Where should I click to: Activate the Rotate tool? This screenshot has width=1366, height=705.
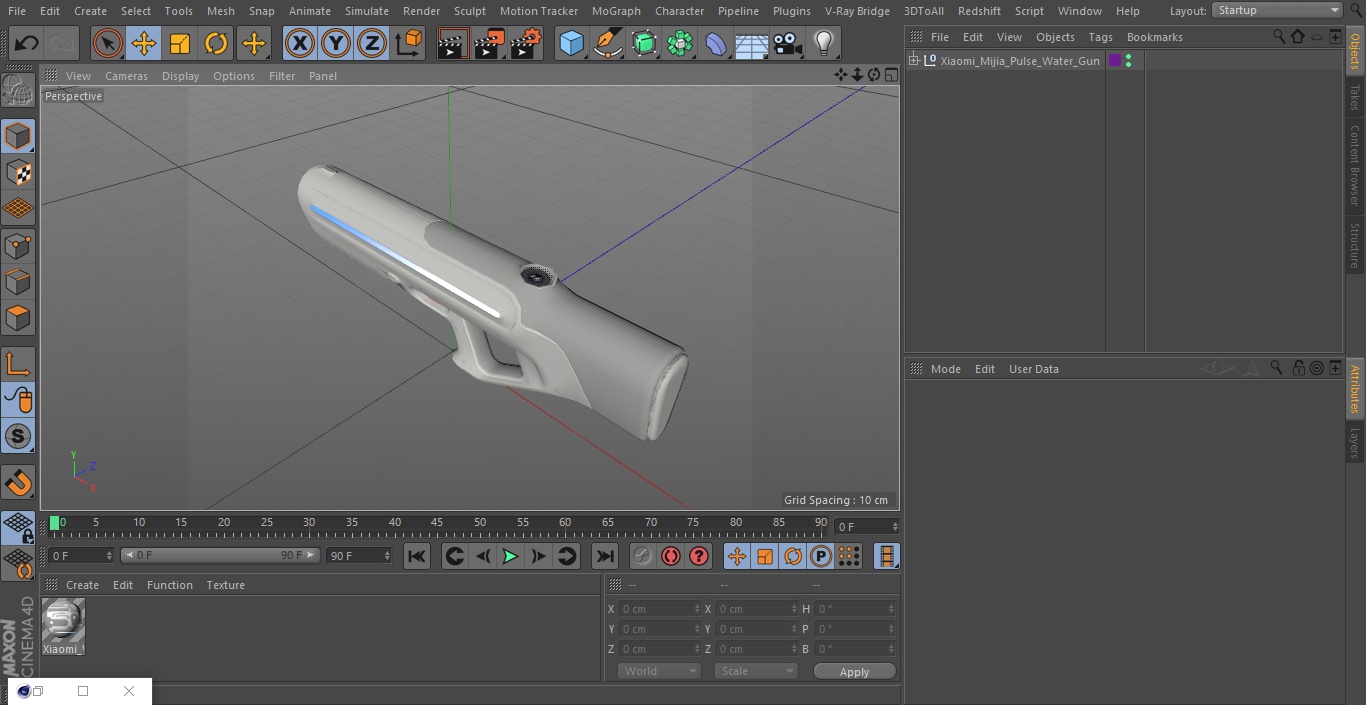pos(216,43)
